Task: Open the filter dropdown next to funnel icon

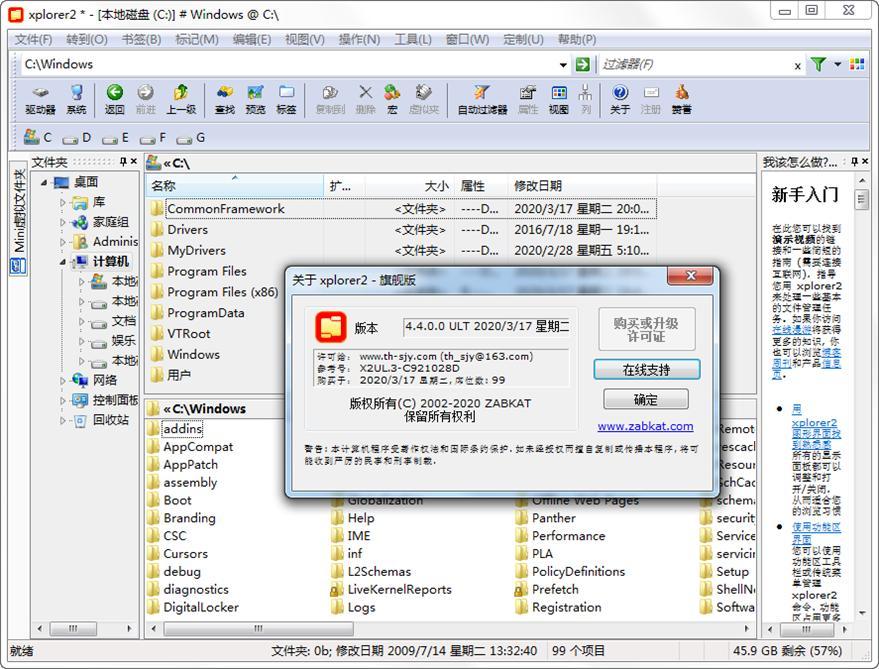Action: coord(838,64)
